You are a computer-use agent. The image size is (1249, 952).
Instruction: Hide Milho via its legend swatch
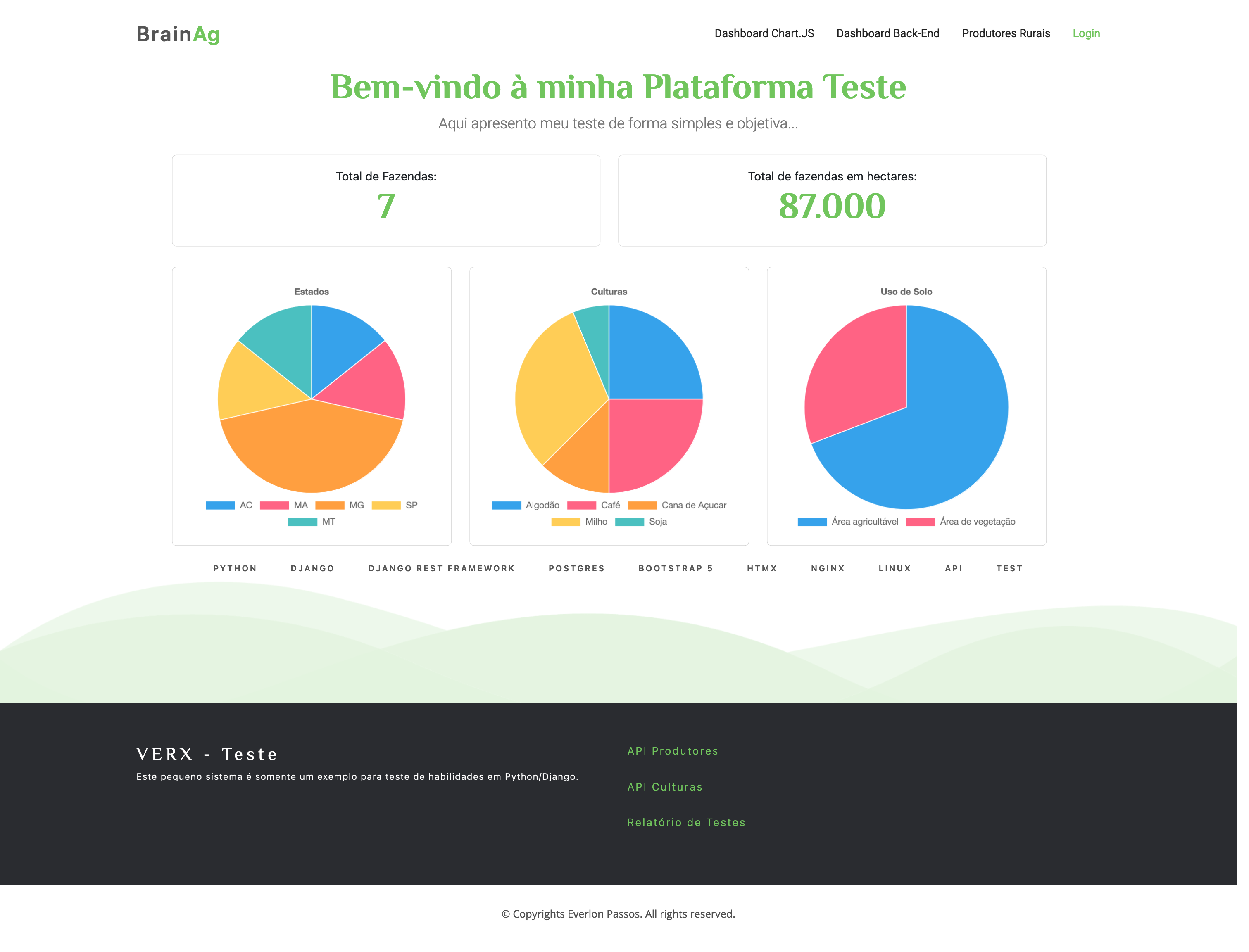[x=565, y=522]
